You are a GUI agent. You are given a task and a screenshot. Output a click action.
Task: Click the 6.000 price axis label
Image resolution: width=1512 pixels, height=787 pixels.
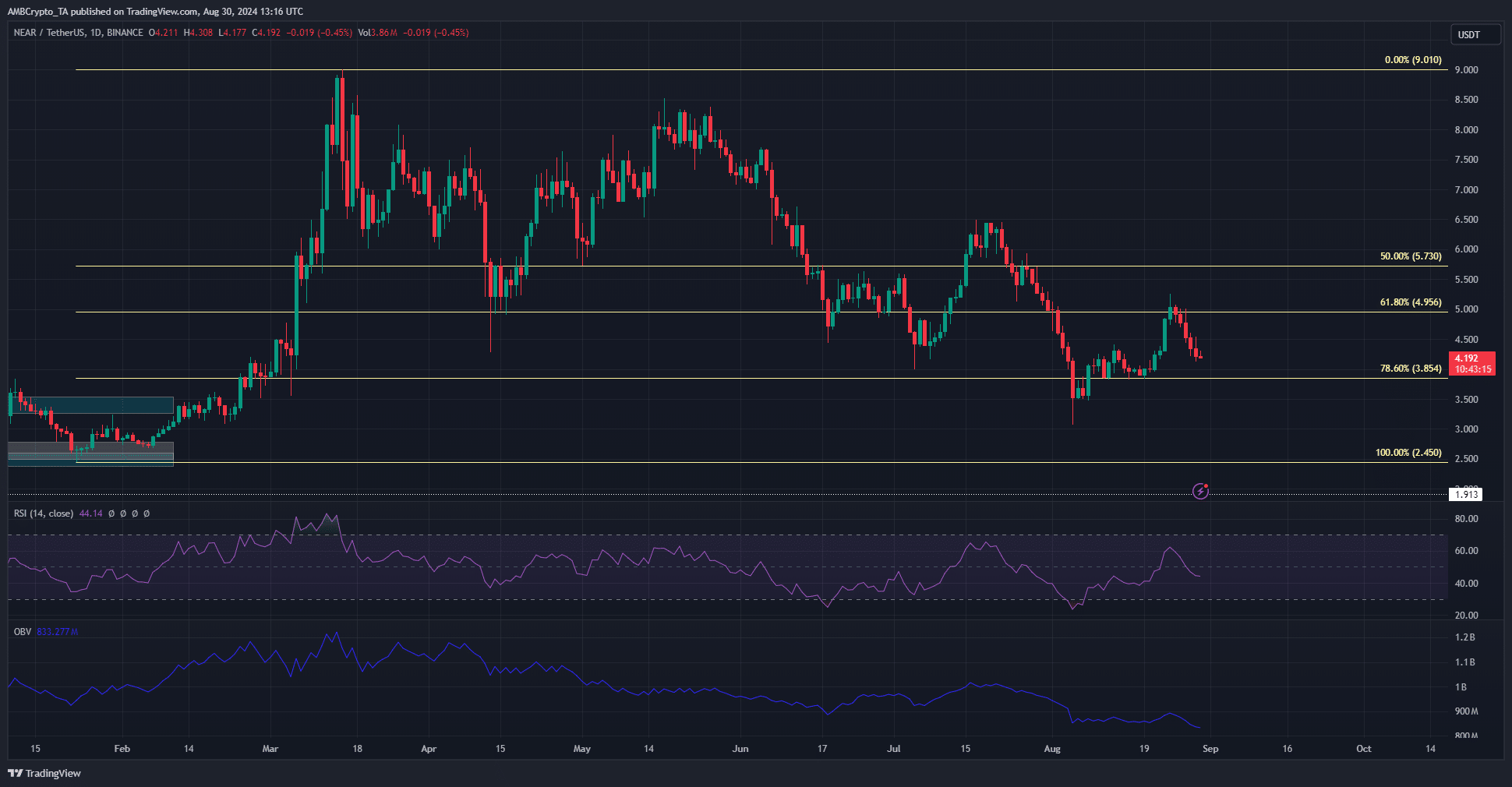pyautogui.click(x=1466, y=249)
